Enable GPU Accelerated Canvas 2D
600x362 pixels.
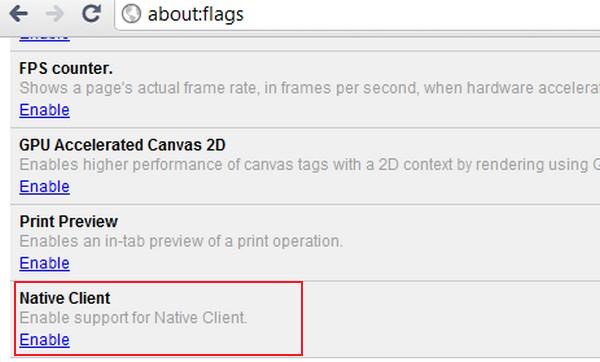click(x=44, y=187)
